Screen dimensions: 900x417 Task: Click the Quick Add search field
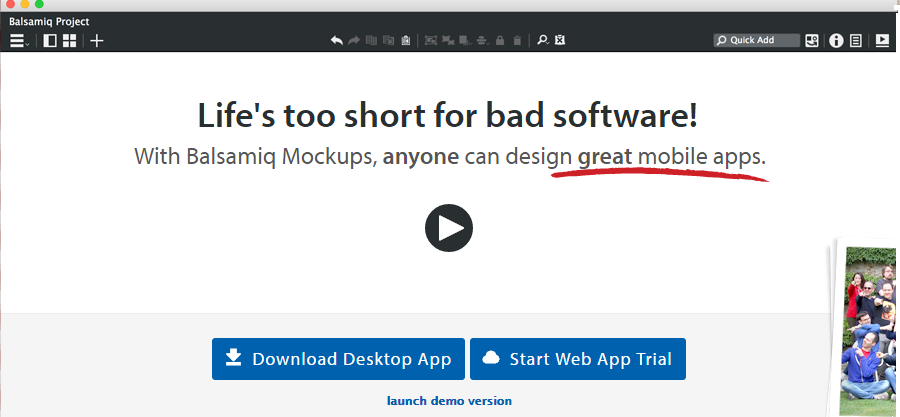[x=757, y=40]
